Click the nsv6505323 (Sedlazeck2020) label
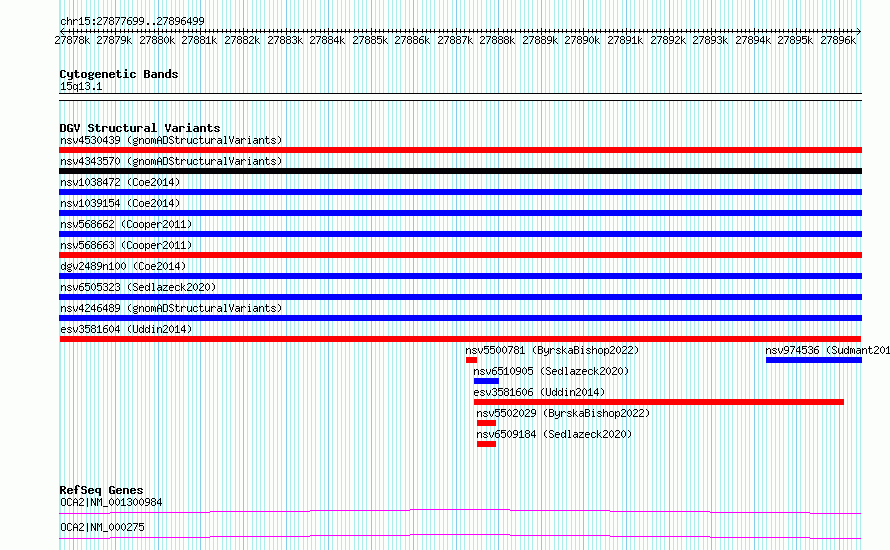This screenshot has width=890, height=550. 138,287
